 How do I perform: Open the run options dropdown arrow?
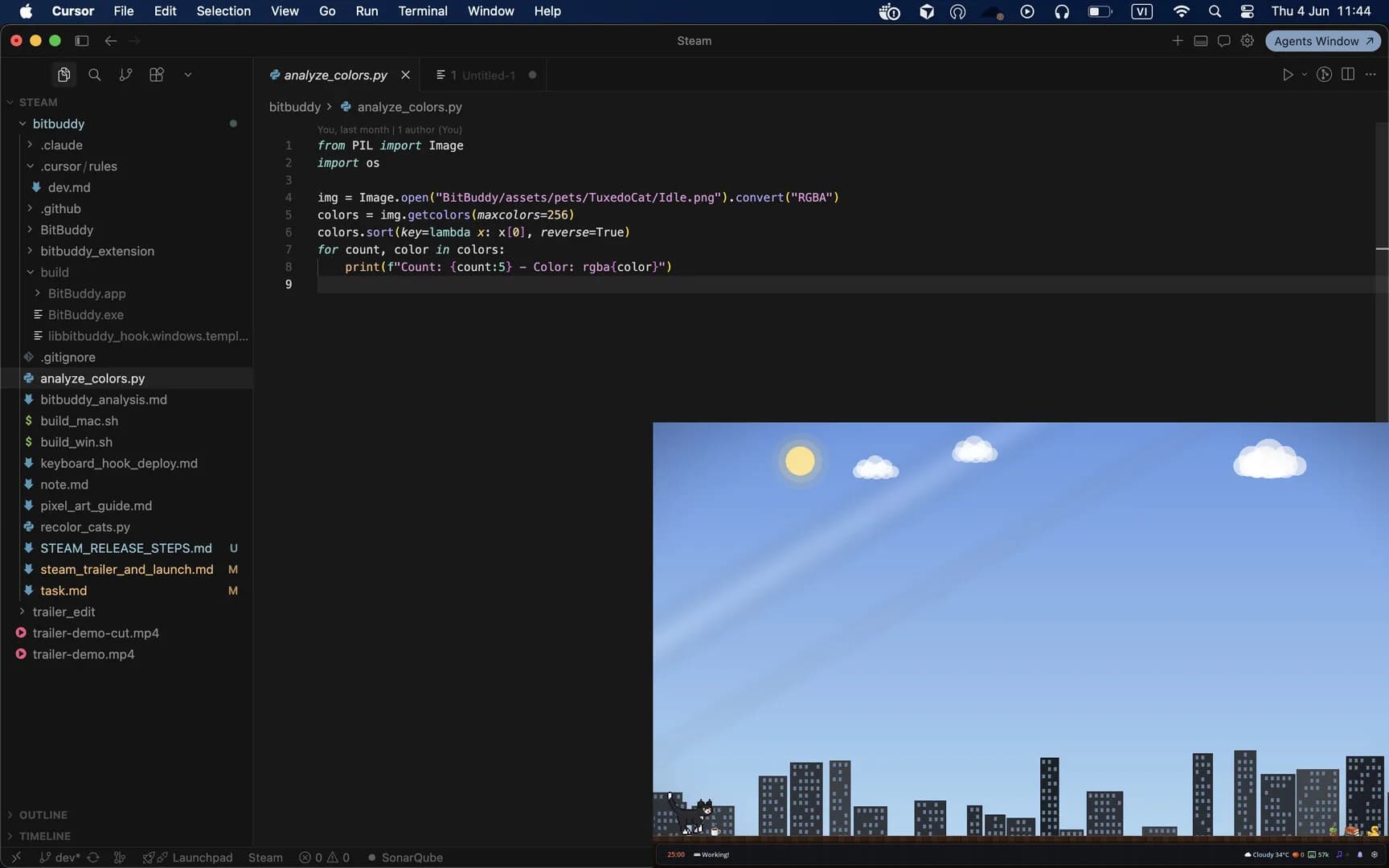point(1305,75)
